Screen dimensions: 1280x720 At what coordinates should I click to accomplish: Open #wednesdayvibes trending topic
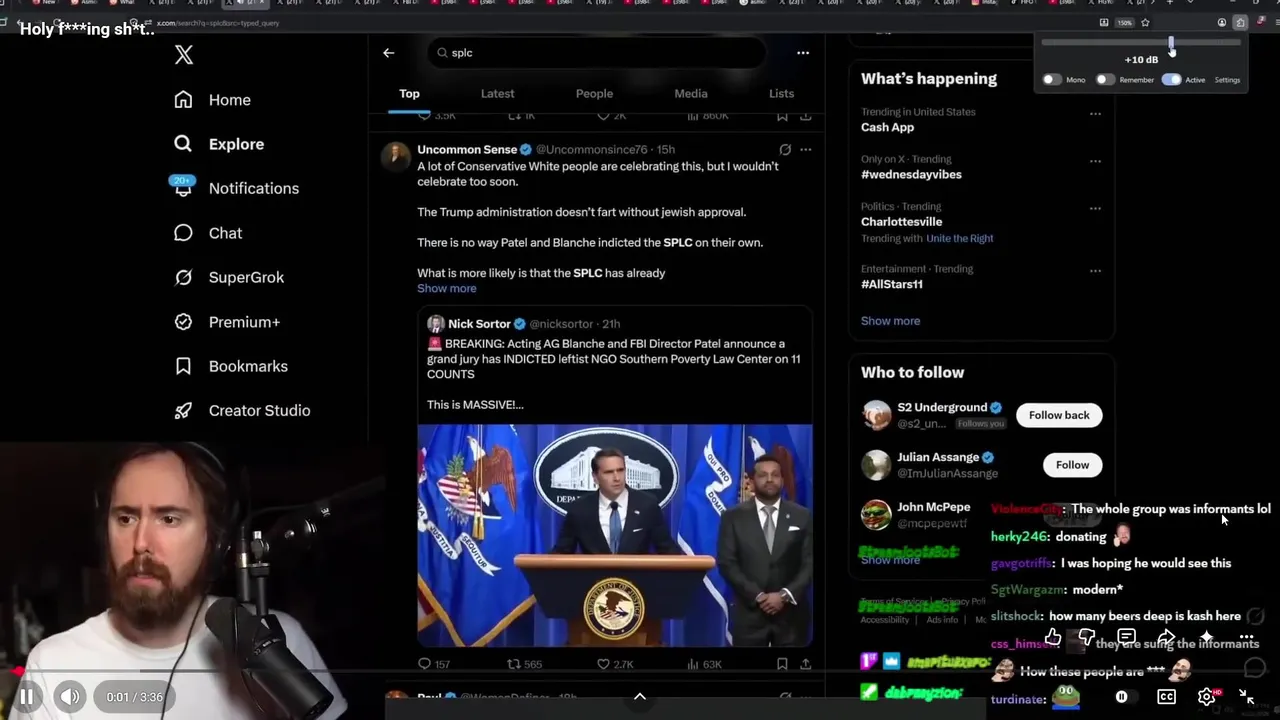pos(911,175)
